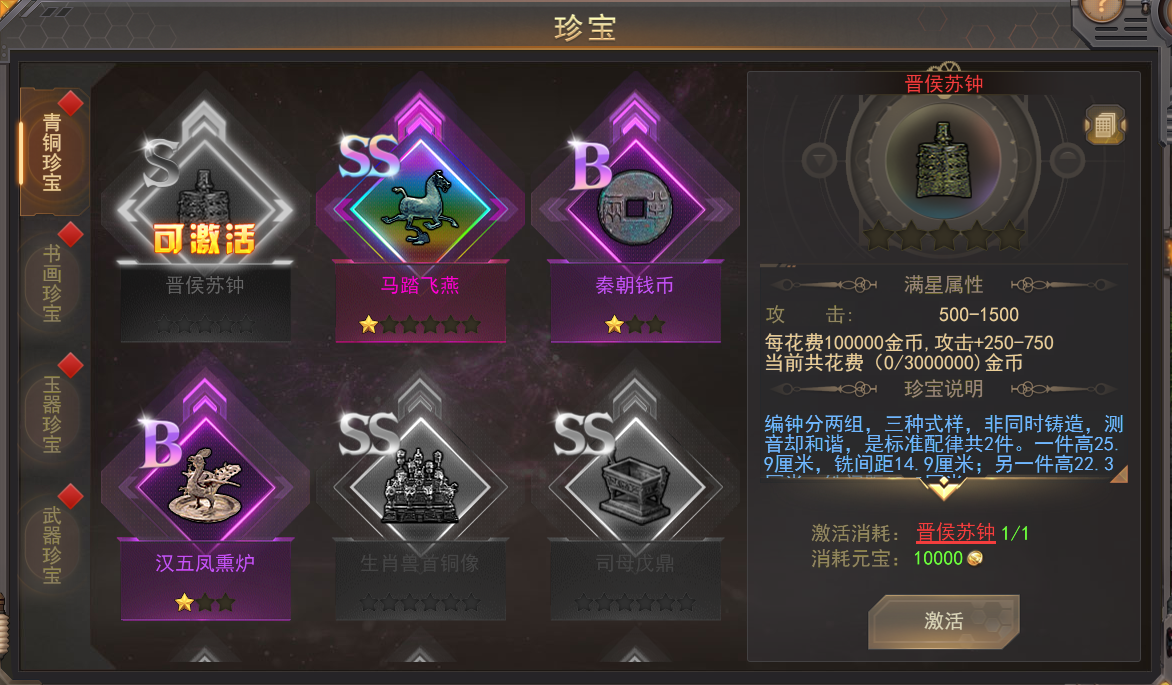This screenshot has width=1172, height=685.
Task: Open the 玉器珍宝 tab
Action: click(53, 414)
